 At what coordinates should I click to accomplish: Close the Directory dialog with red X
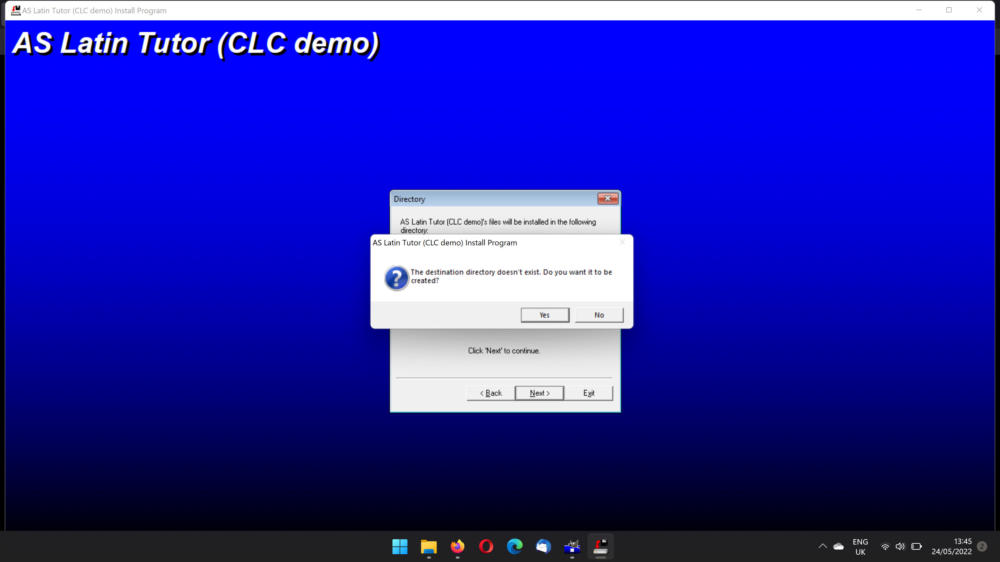(607, 199)
